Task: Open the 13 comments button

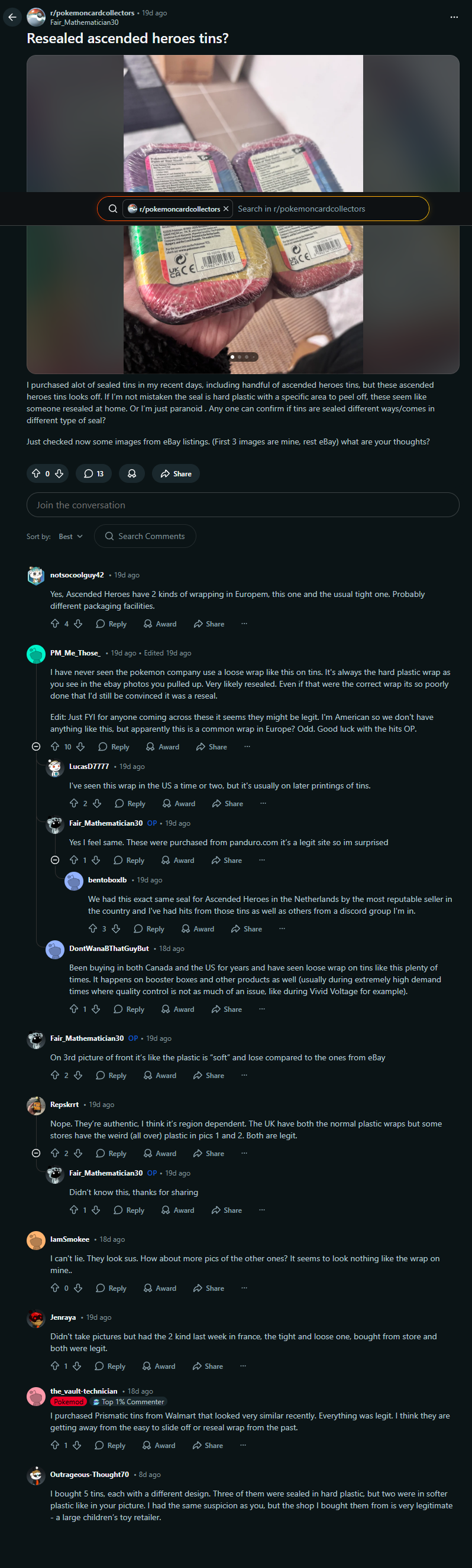Action: 94,473
